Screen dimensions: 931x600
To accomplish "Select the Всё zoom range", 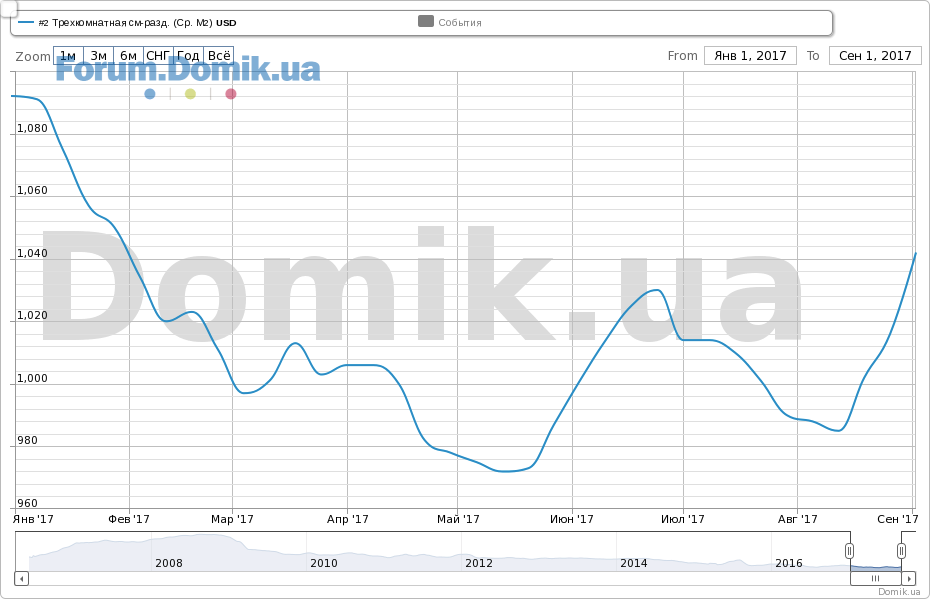I will click(218, 56).
